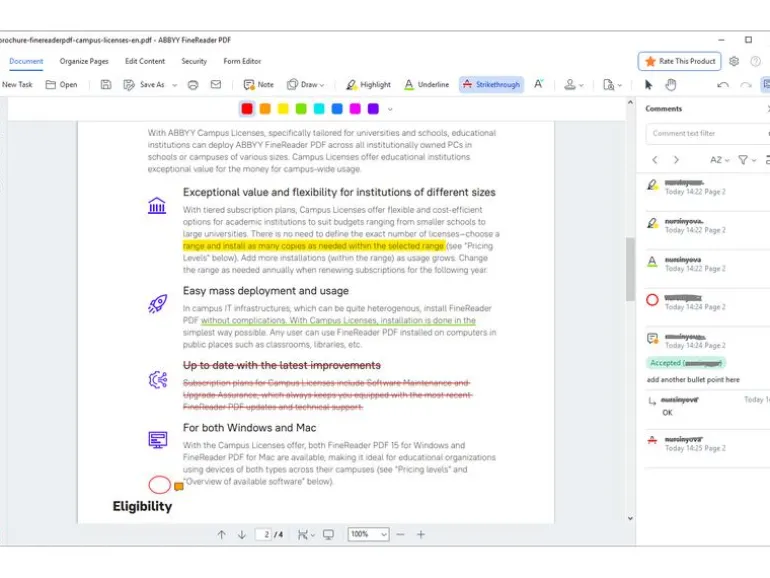Click the help question mark icon

[x=755, y=61]
